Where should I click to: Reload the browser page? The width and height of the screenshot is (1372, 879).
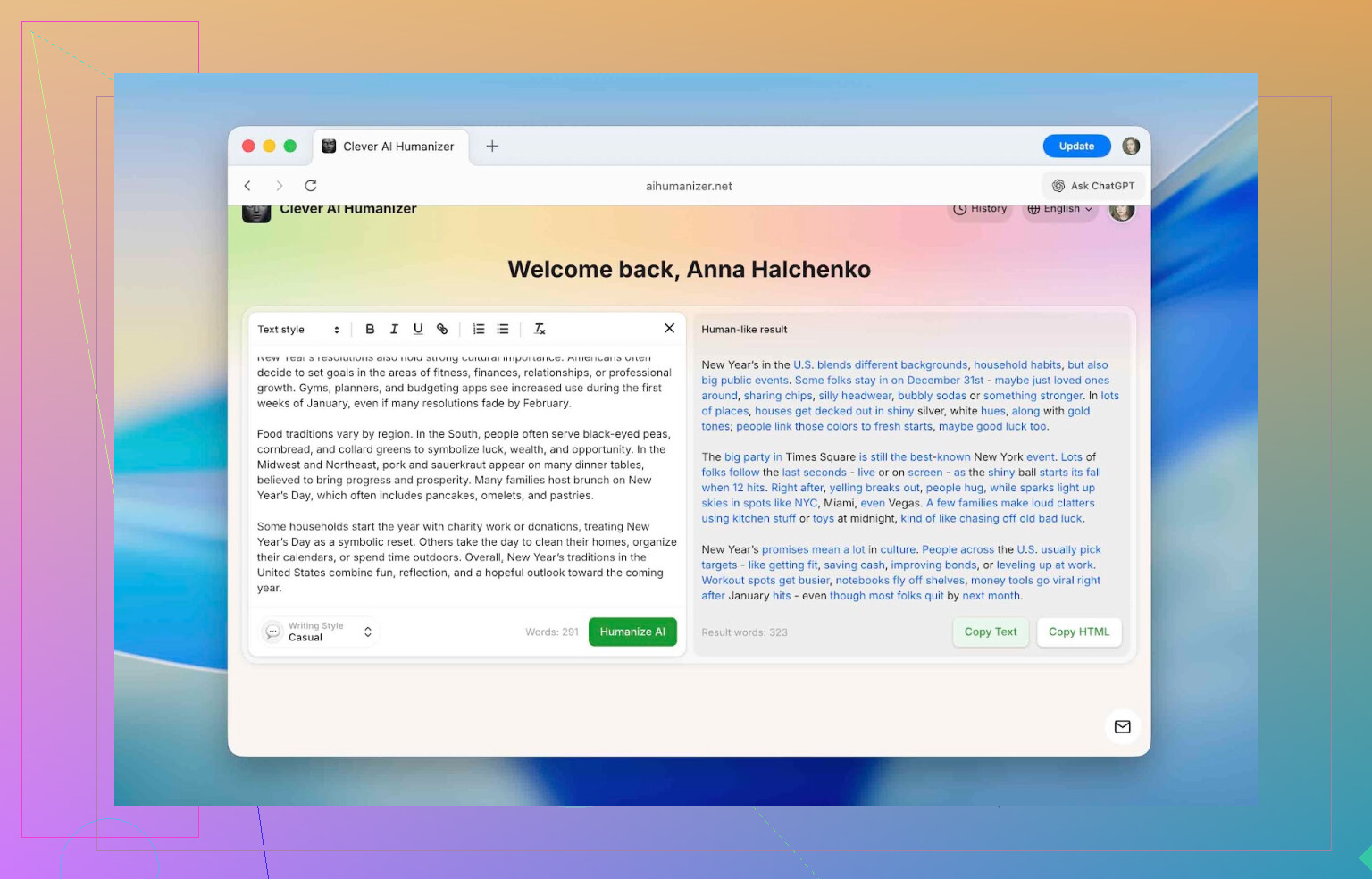(x=311, y=186)
